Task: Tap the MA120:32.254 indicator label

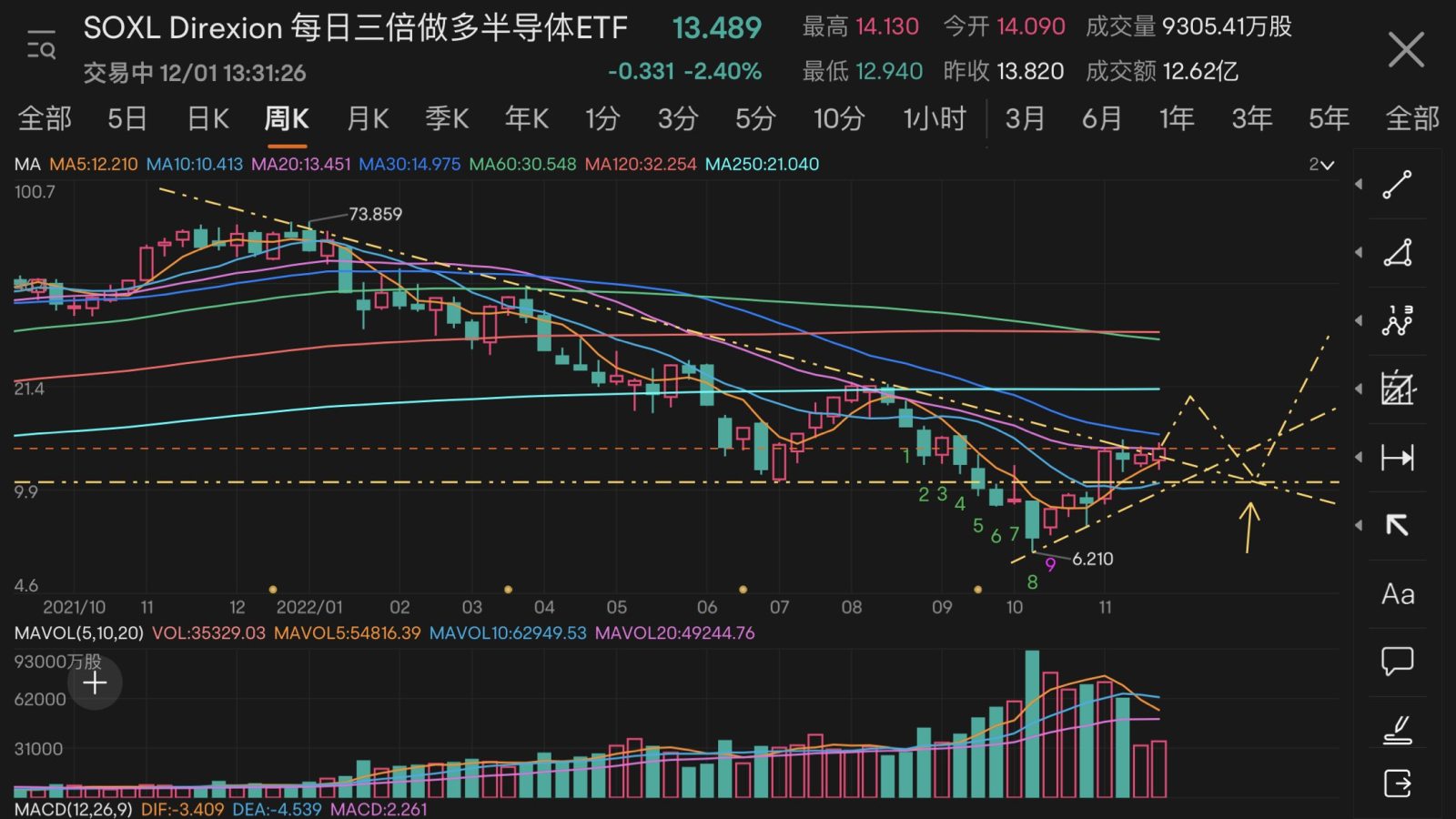Action: (641, 165)
